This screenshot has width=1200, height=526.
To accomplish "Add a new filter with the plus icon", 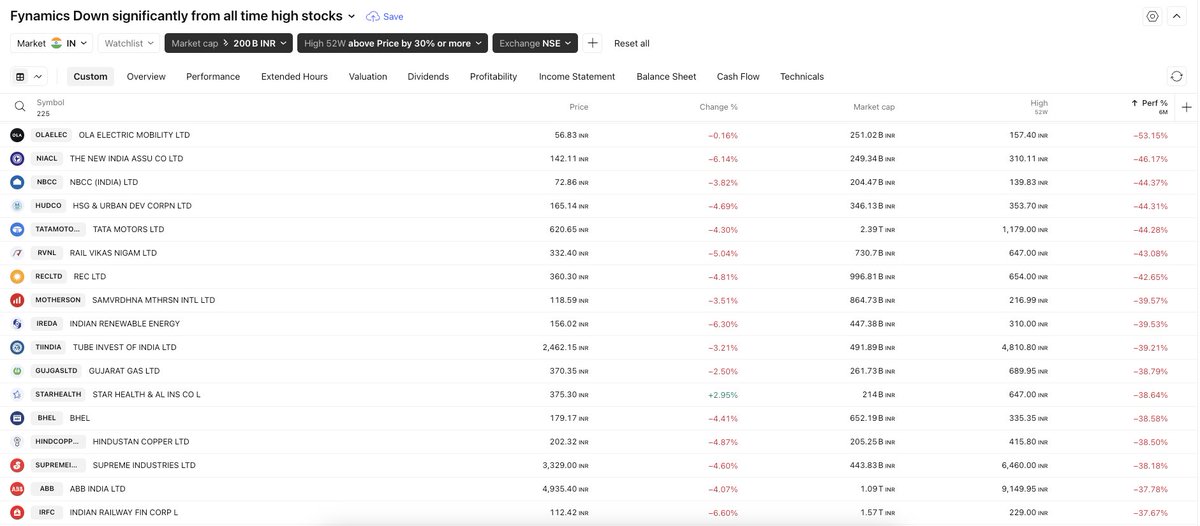I will pos(593,43).
